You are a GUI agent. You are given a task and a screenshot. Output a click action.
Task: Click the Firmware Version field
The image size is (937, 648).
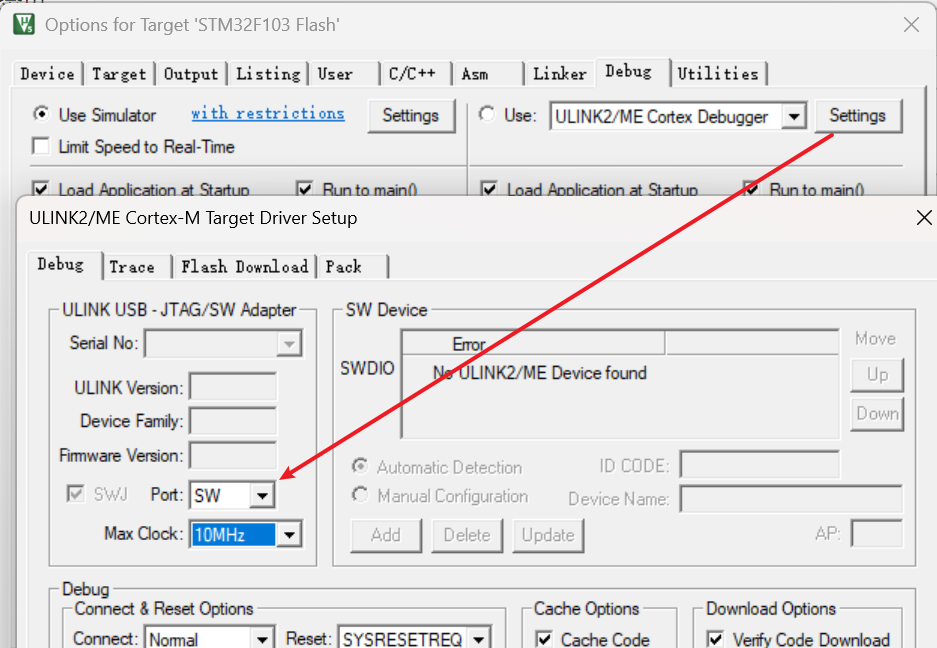click(x=233, y=456)
